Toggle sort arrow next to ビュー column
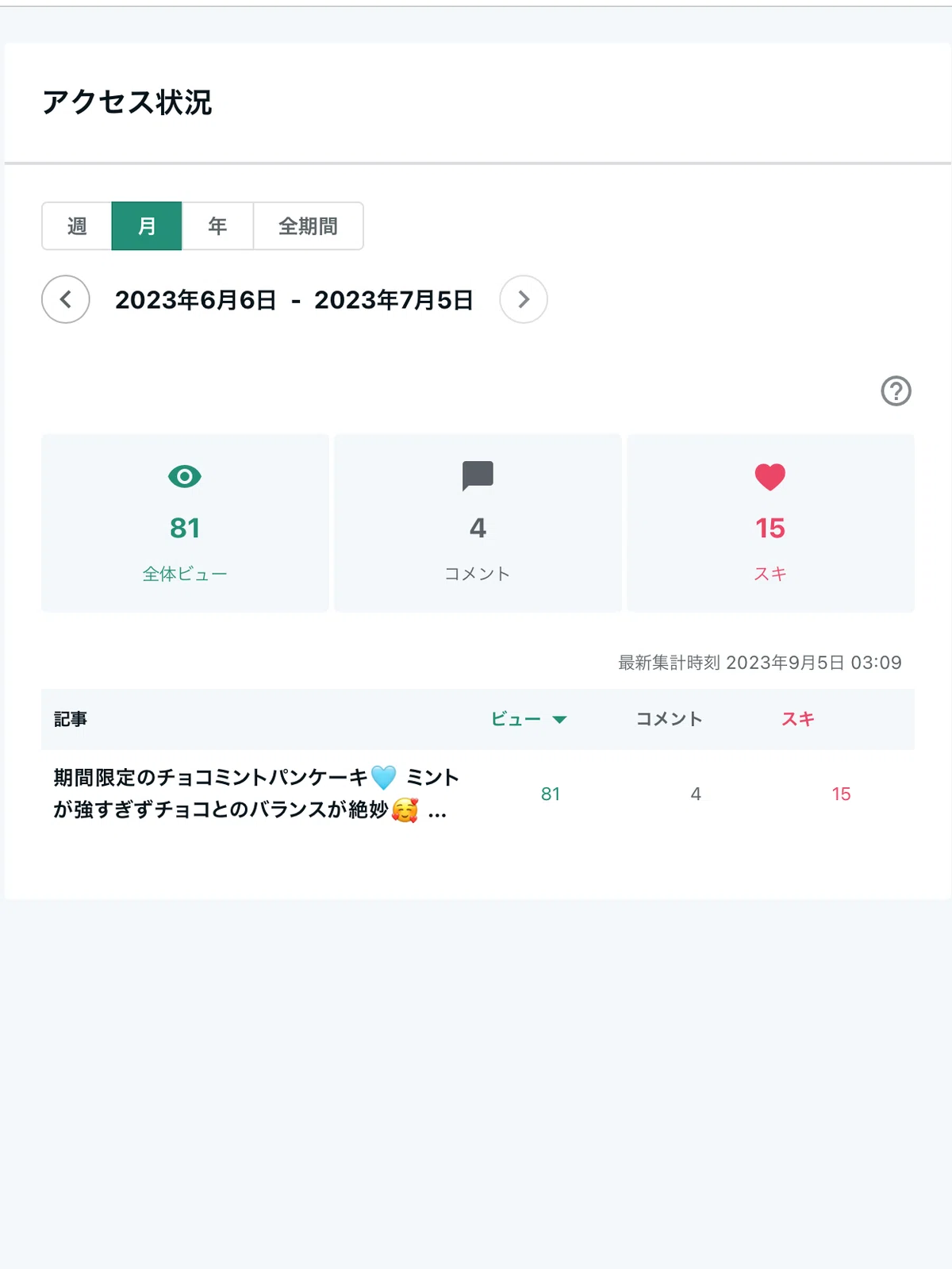Image resolution: width=952 pixels, height=1269 pixels. click(559, 720)
